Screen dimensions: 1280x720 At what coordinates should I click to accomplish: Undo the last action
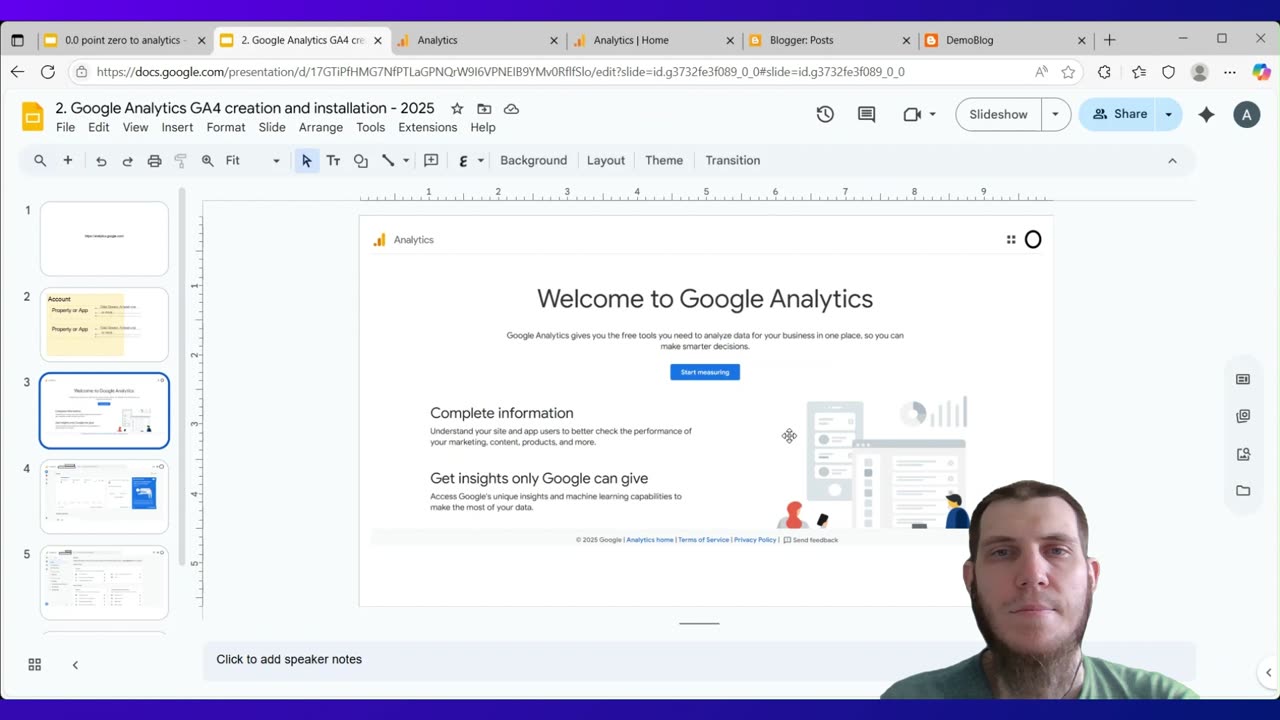pyautogui.click(x=101, y=160)
